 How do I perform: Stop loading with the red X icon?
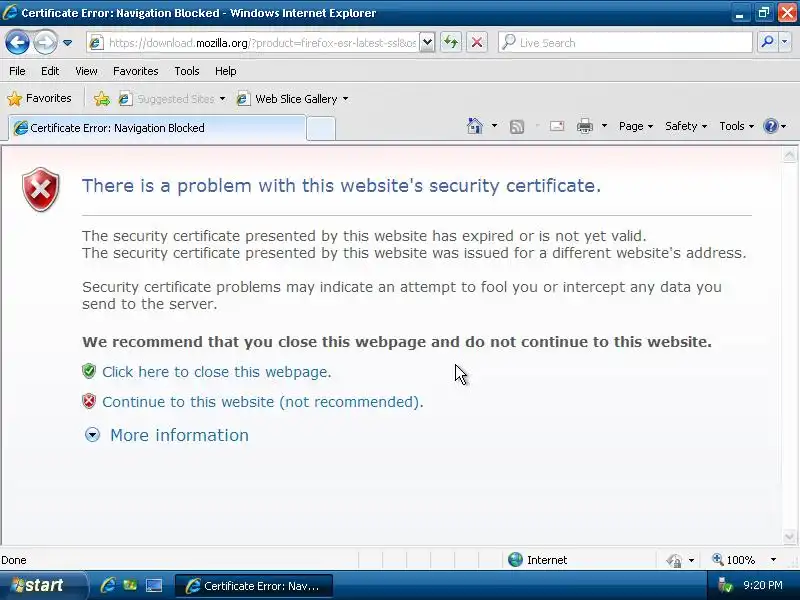click(x=477, y=42)
